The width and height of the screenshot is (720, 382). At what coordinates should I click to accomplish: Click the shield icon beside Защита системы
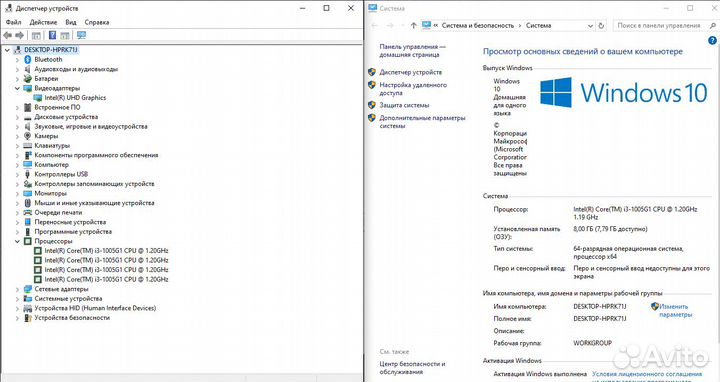(x=372, y=105)
